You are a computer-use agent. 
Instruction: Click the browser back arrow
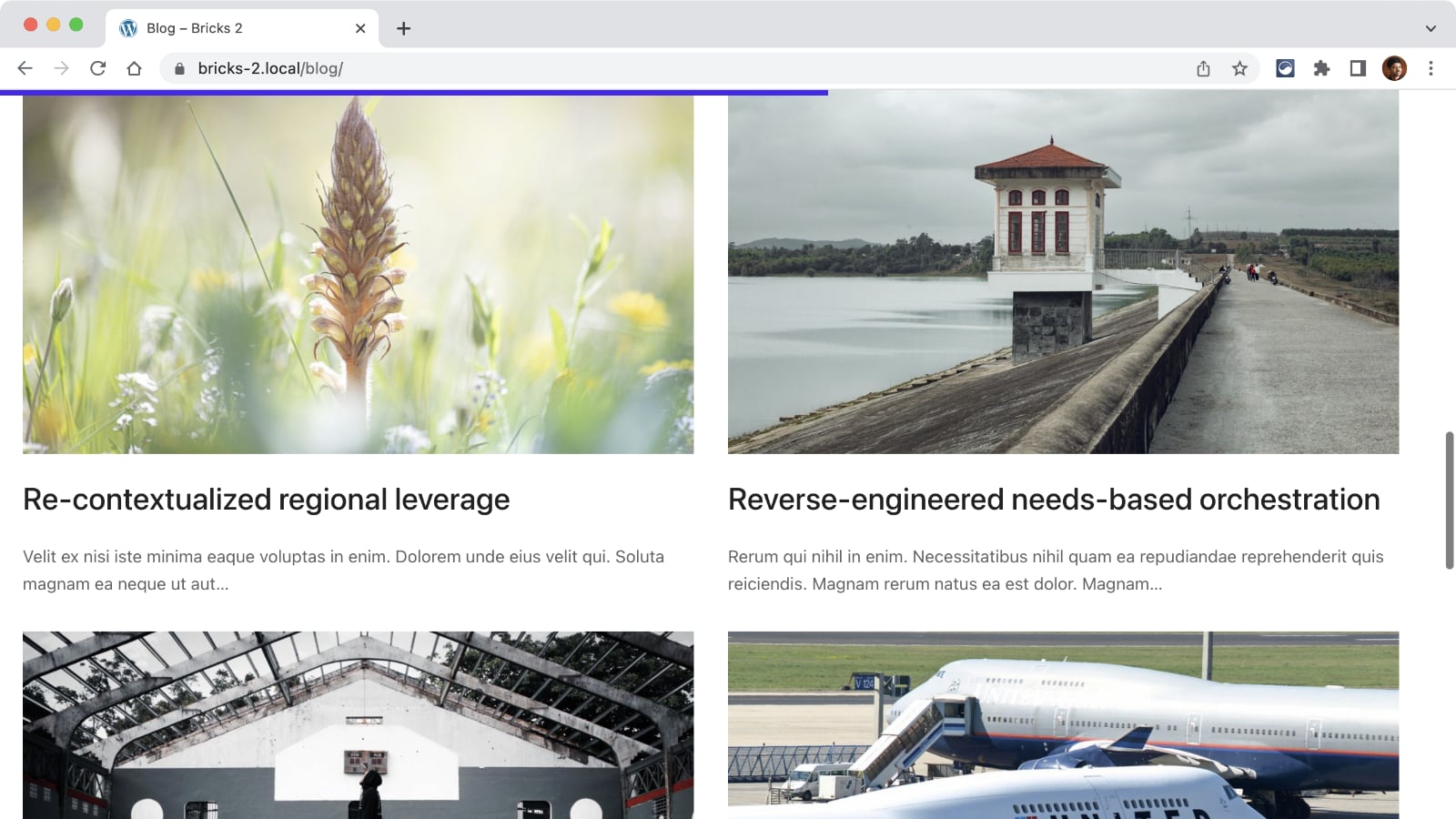coord(25,68)
